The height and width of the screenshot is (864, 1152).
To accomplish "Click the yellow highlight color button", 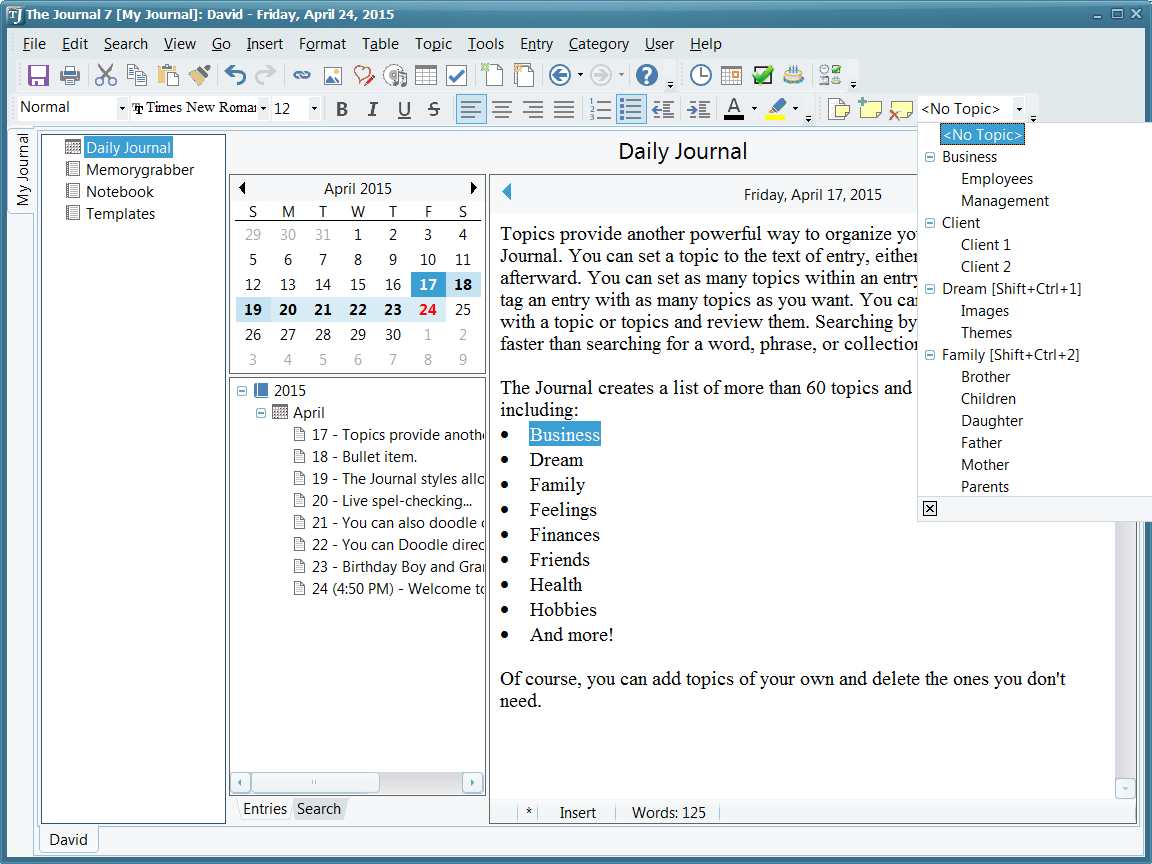I will coord(776,108).
